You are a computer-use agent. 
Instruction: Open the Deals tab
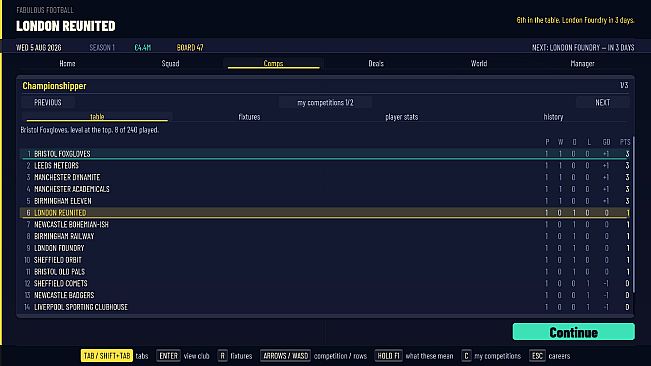pyautogui.click(x=376, y=63)
